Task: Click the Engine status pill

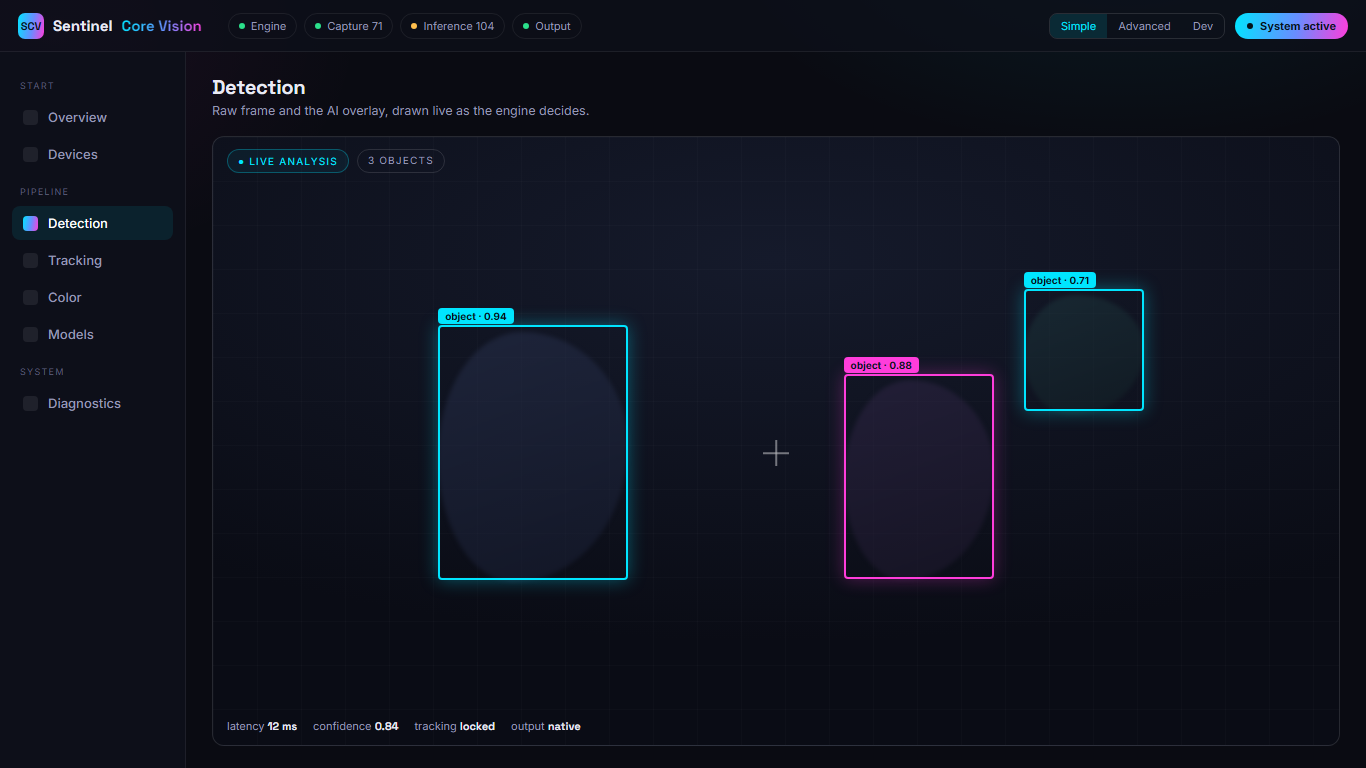Action: [262, 26]
